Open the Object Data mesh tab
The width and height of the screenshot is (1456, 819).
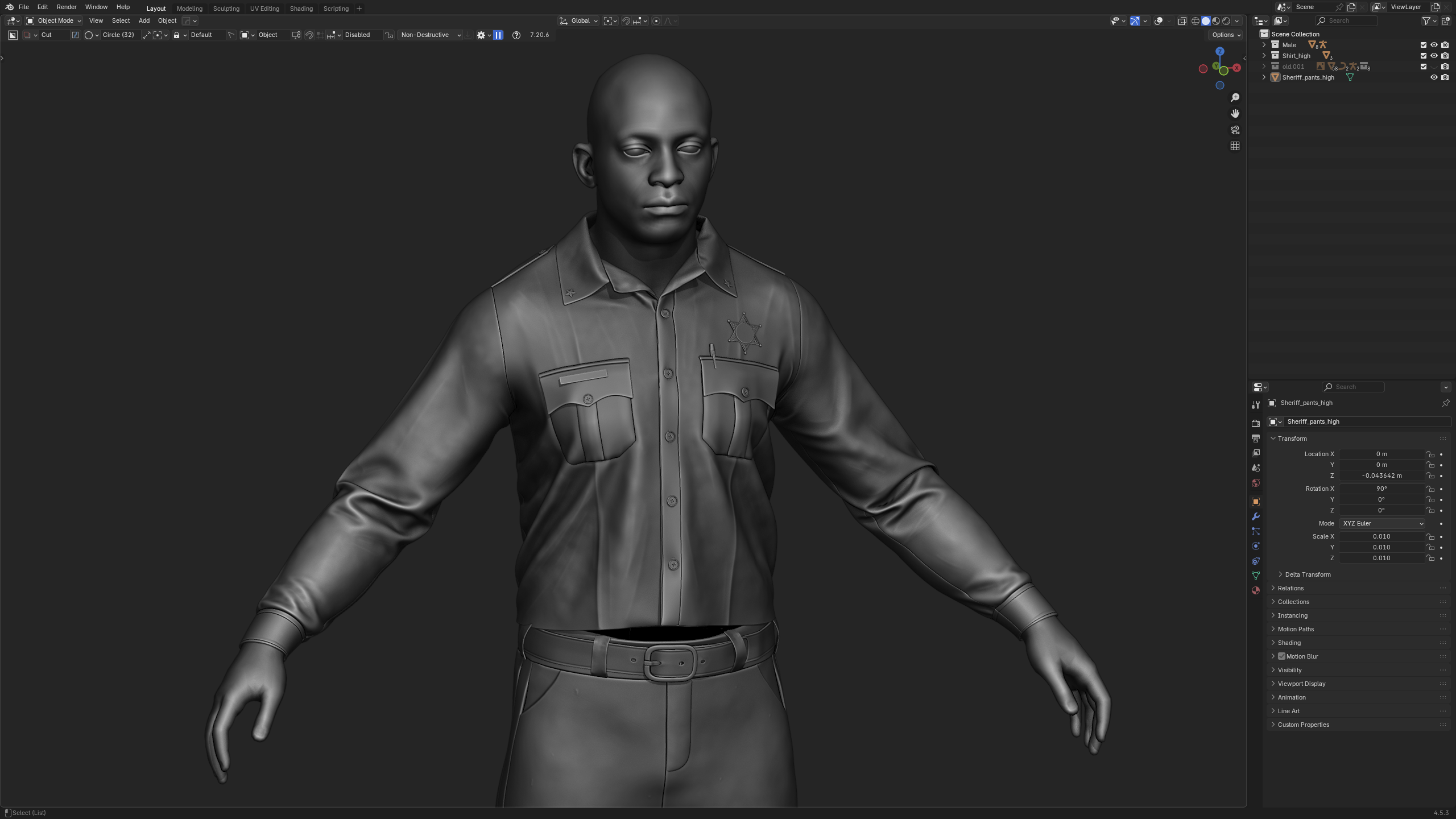click(1256, 576)
